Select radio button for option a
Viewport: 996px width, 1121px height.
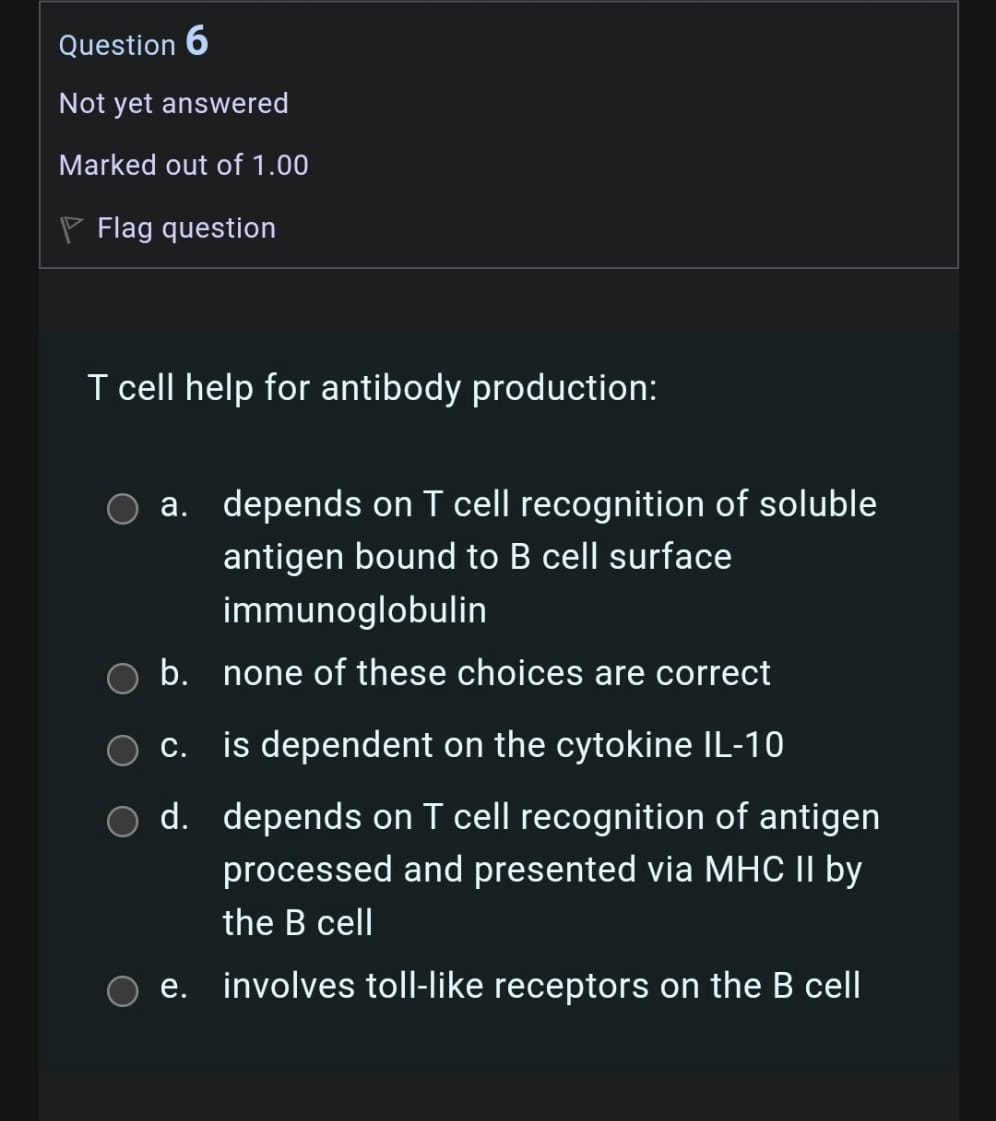(x=123, y=508)
